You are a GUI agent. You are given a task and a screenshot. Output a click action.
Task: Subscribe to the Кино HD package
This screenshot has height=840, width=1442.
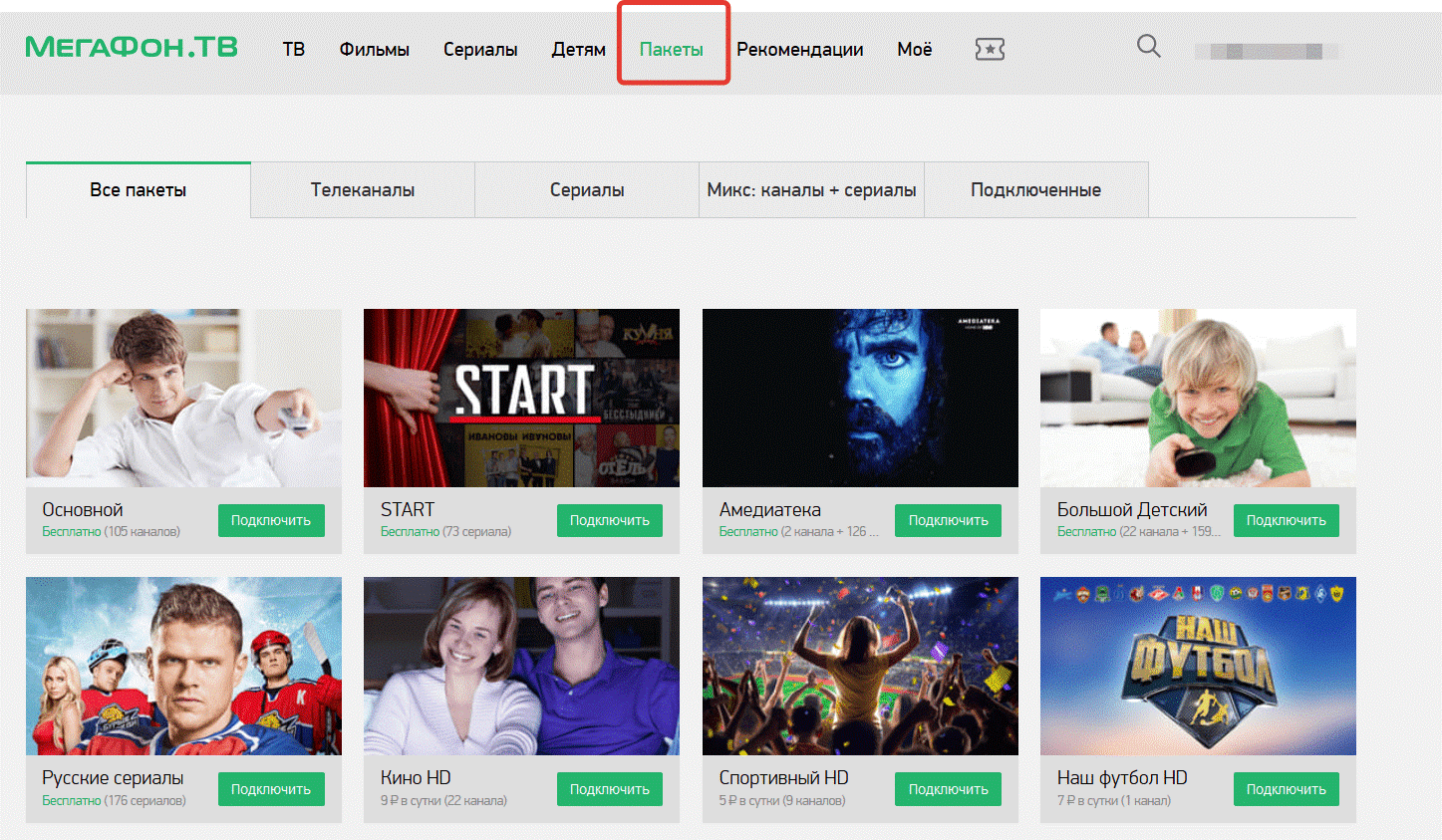click(609, 789)
